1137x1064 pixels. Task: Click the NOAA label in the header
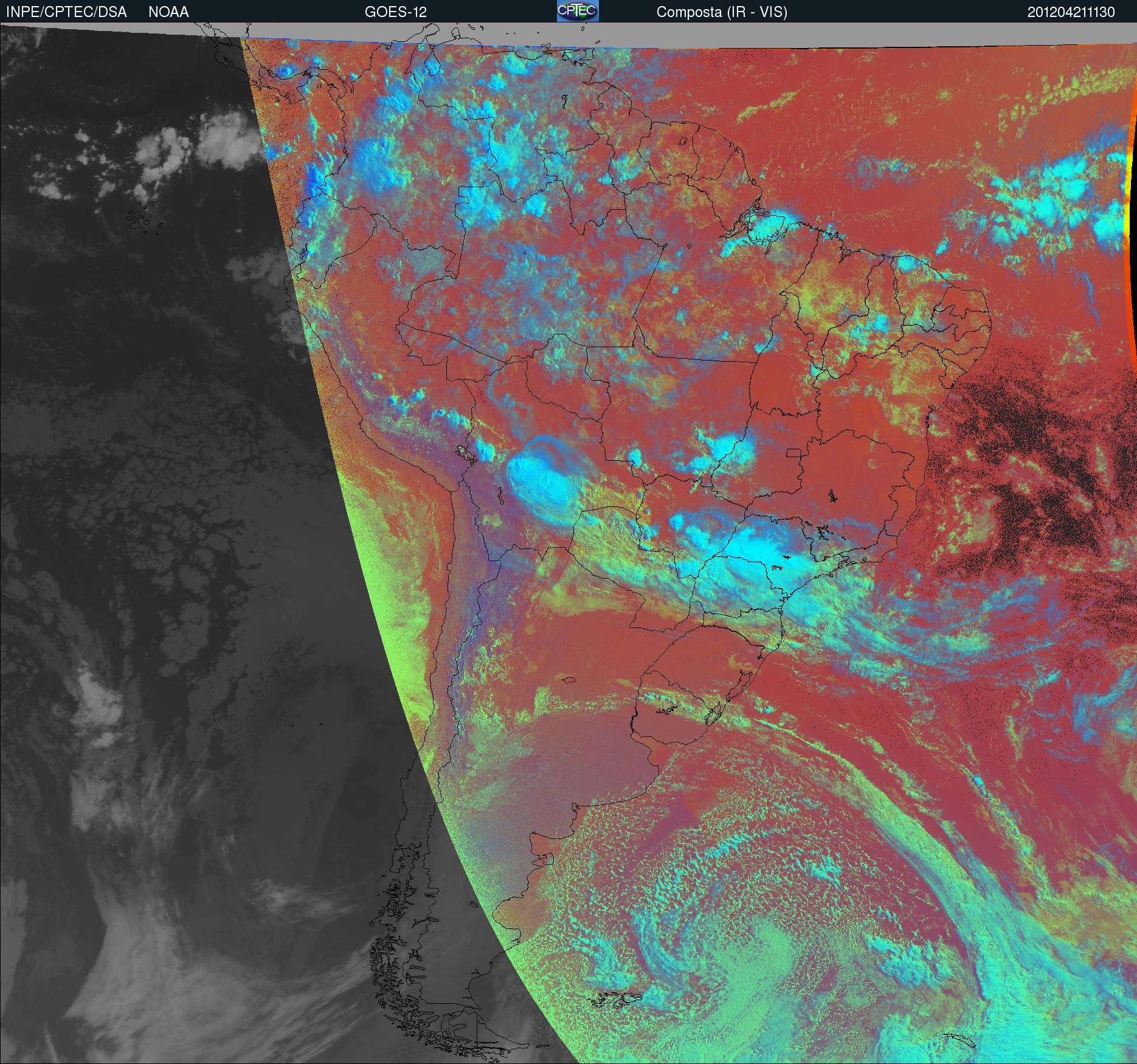pos(168,12)
